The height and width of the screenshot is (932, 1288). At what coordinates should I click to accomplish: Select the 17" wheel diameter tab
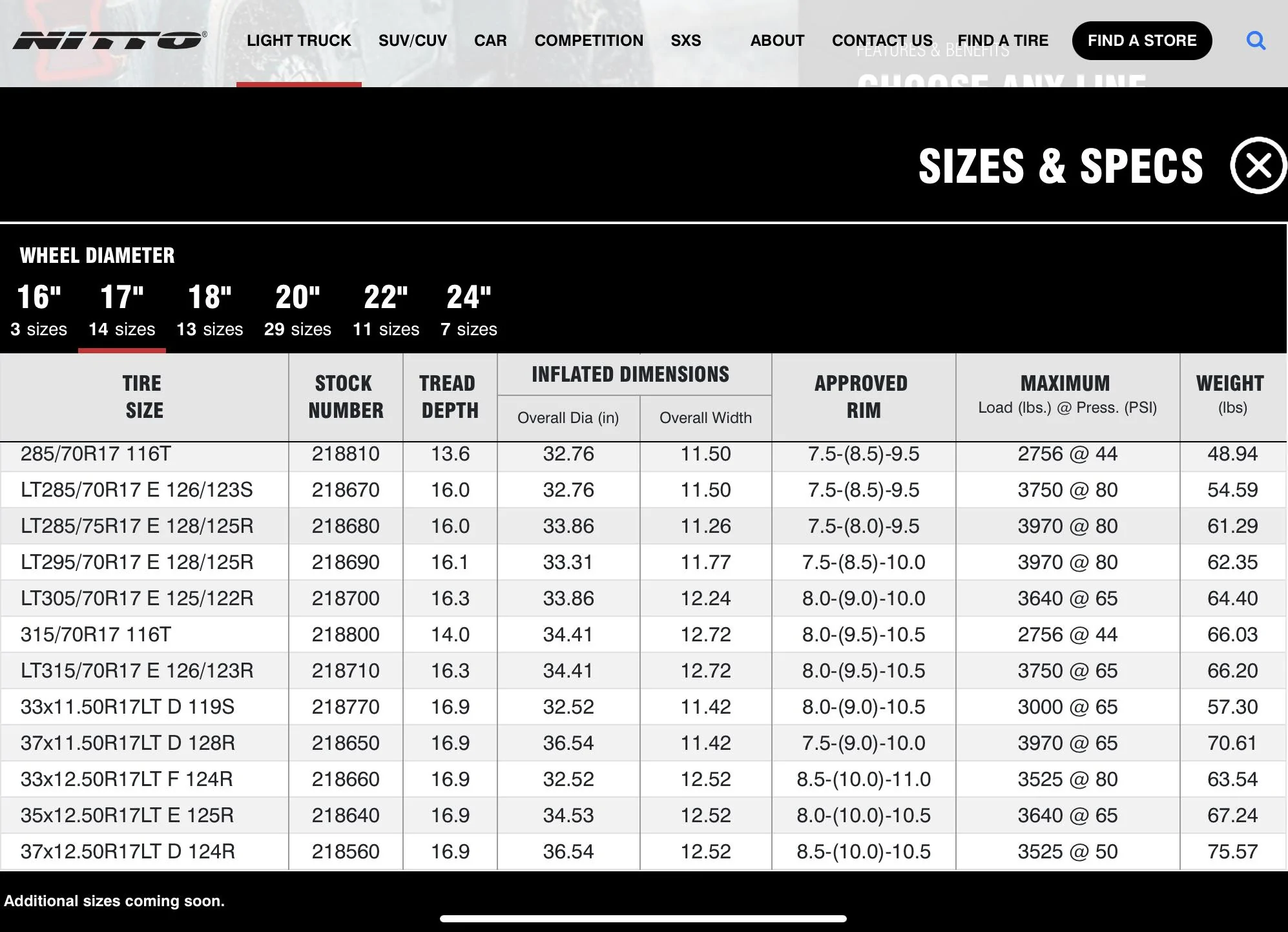[x=122, y=311]
